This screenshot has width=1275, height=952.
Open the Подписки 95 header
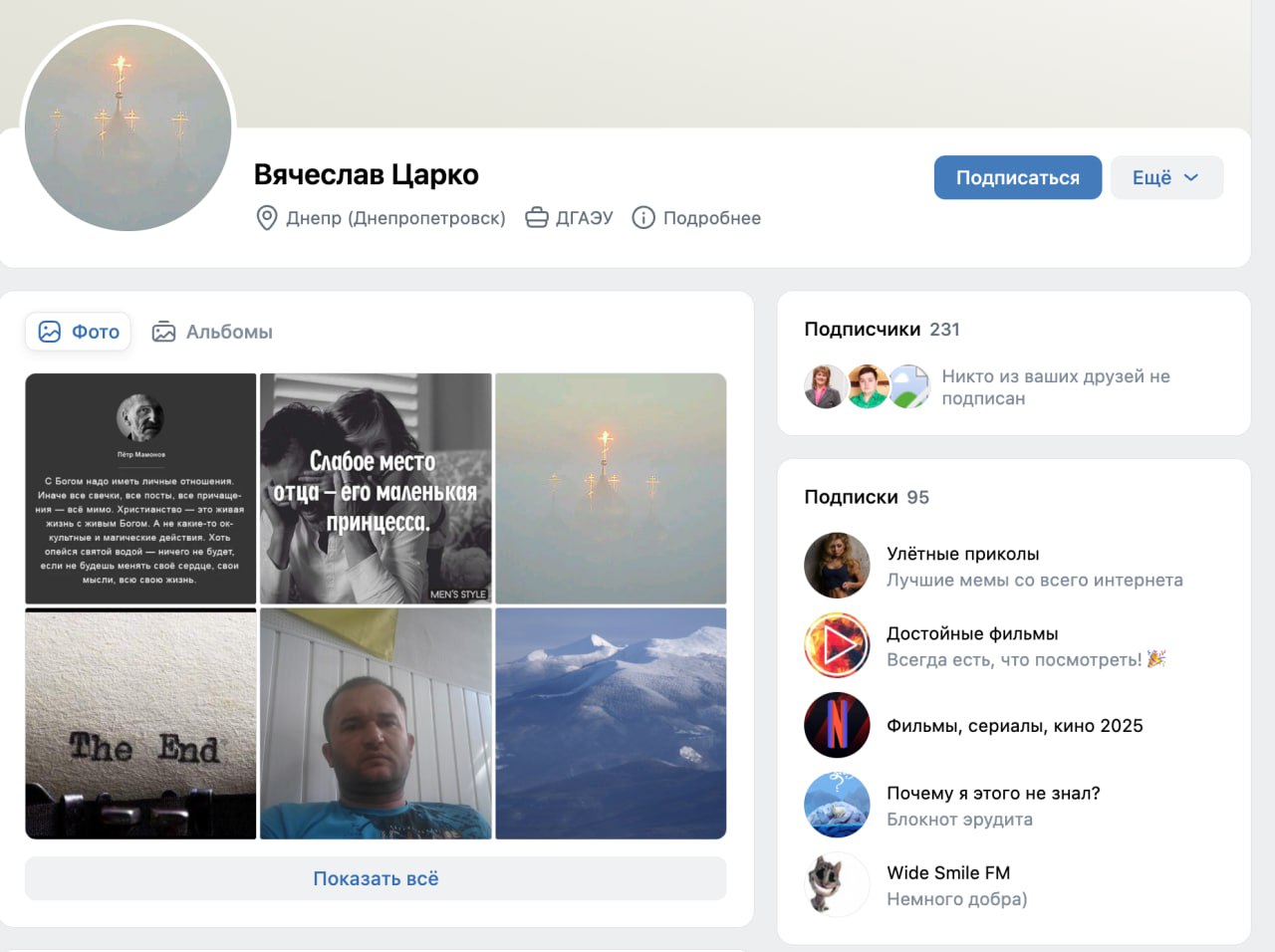[x=866, y=497]
